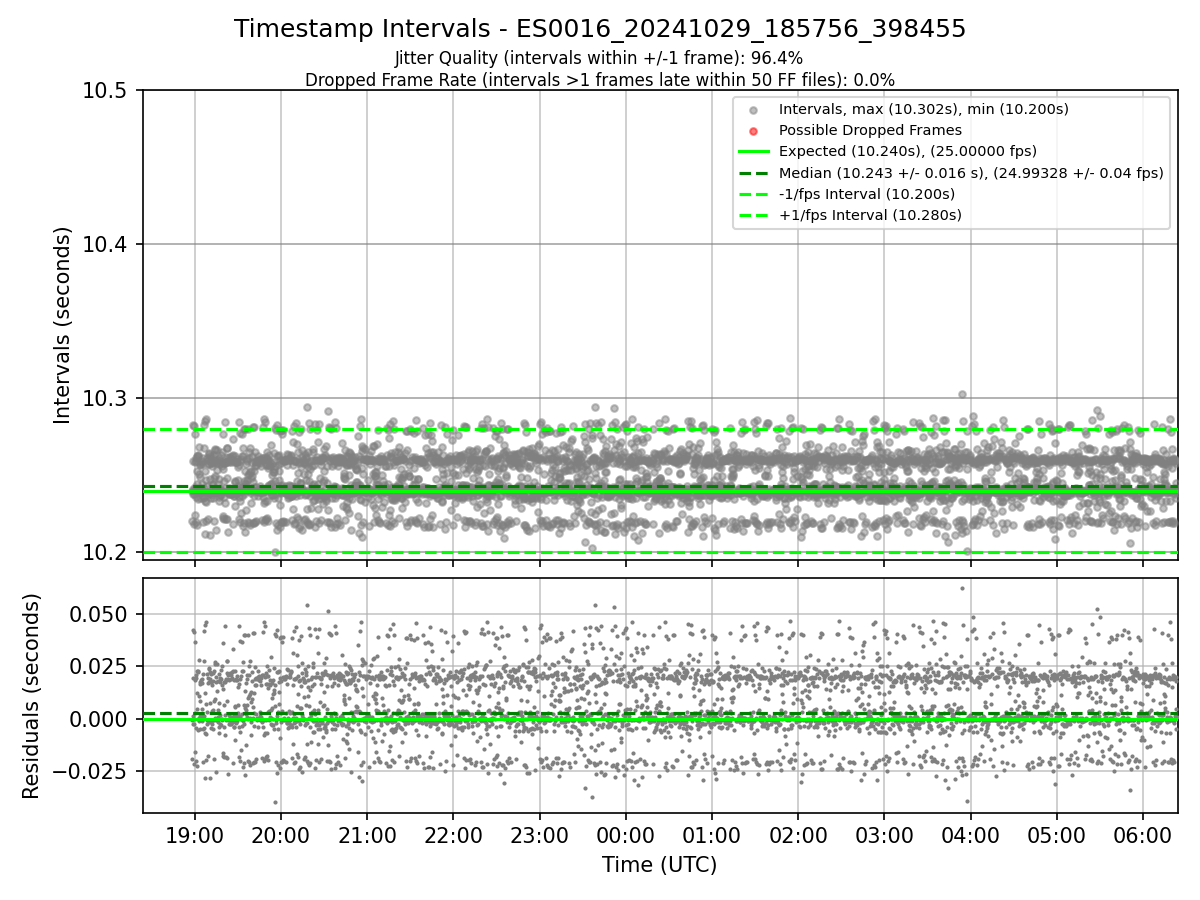Image resolution: width=1200 pixels, height=900 pixels.
Task: Select legend entry '+1/fps Interval (10.280s)'
Action: (x=870, y=214)
